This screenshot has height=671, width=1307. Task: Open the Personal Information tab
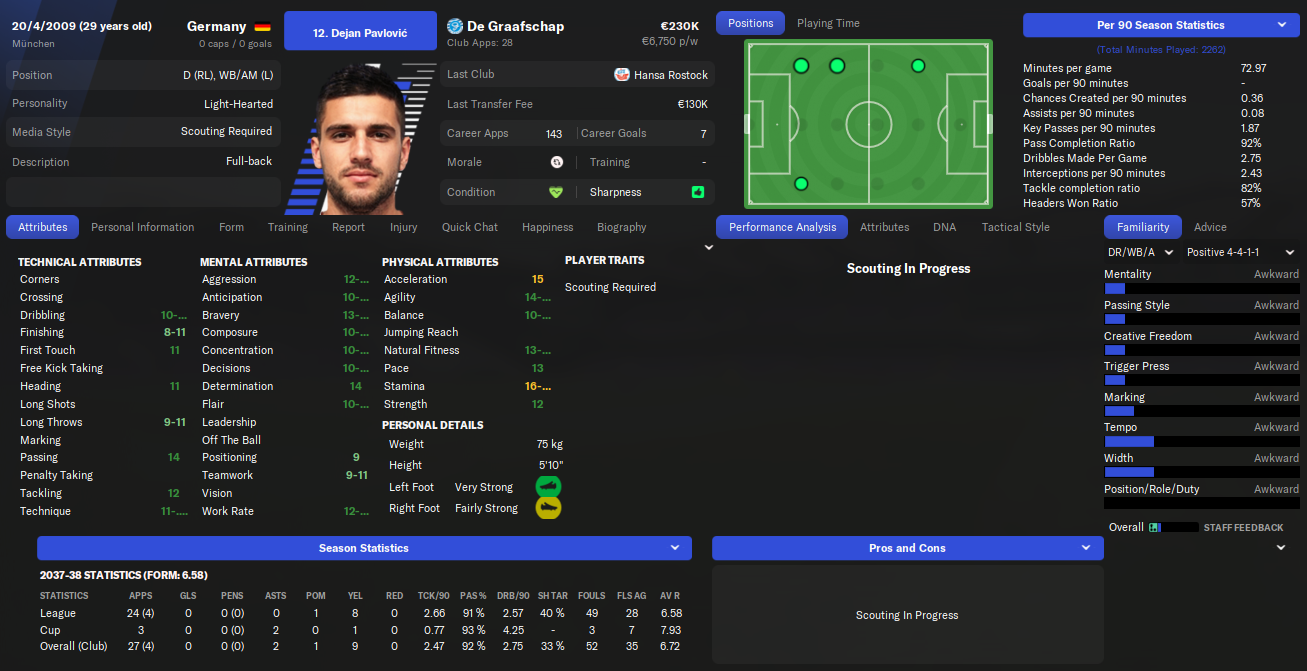click(143, 227)
